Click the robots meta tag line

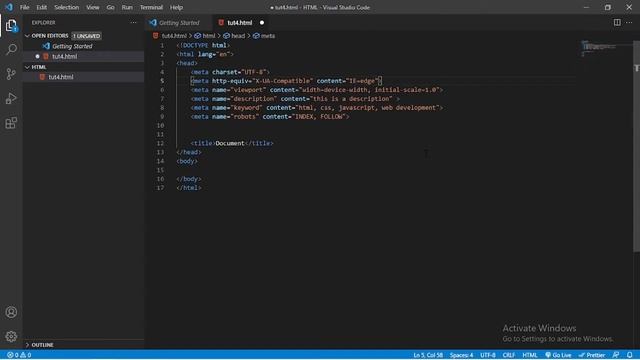click(x=270, y=117)
